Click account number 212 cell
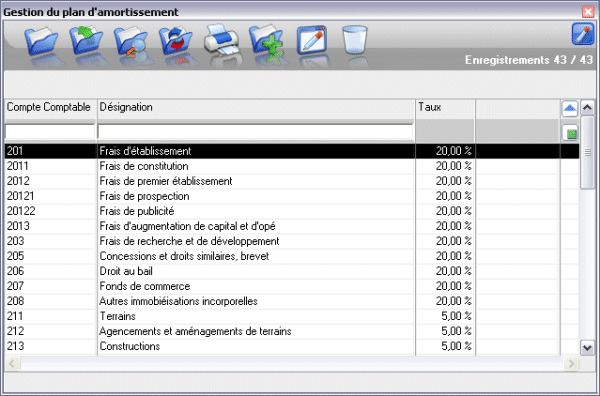 click(51, 331)
